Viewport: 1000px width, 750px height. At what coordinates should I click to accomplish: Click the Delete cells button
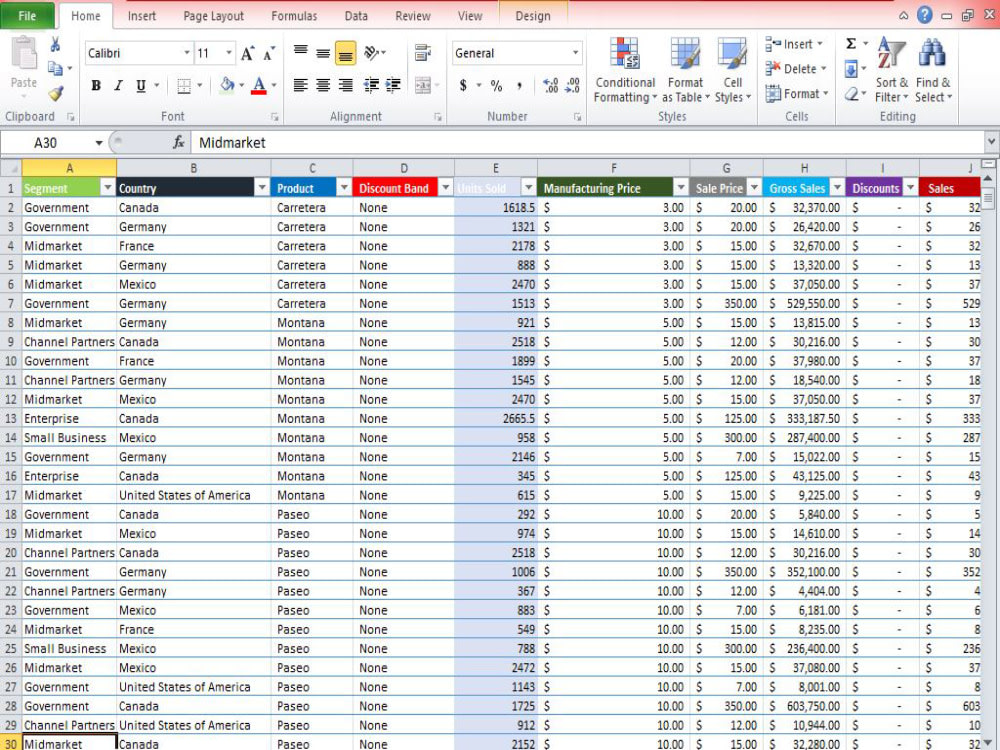tap(789, 69)
